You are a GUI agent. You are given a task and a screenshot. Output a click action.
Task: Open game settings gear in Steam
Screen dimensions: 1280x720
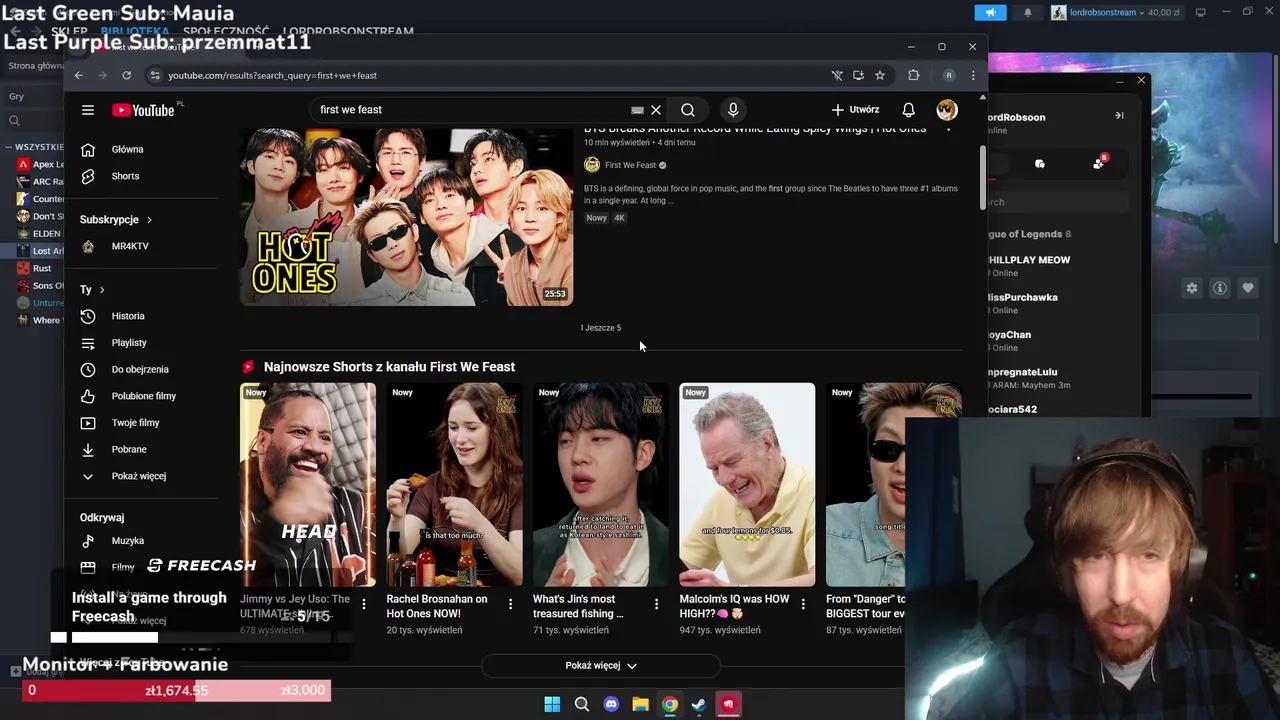coord(1192,288)
